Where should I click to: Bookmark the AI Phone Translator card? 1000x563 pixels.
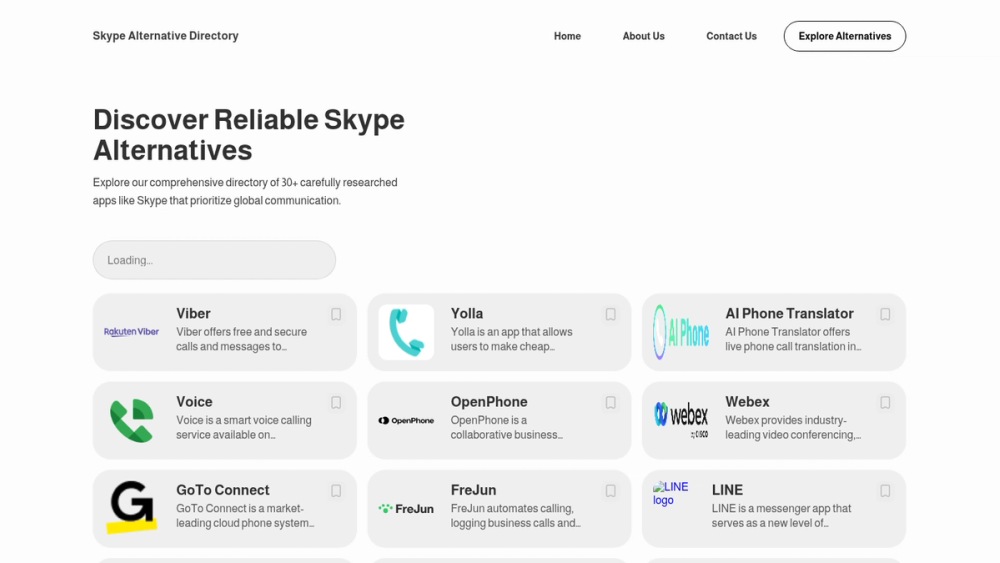pyautogui.click(x=885, y=314)
